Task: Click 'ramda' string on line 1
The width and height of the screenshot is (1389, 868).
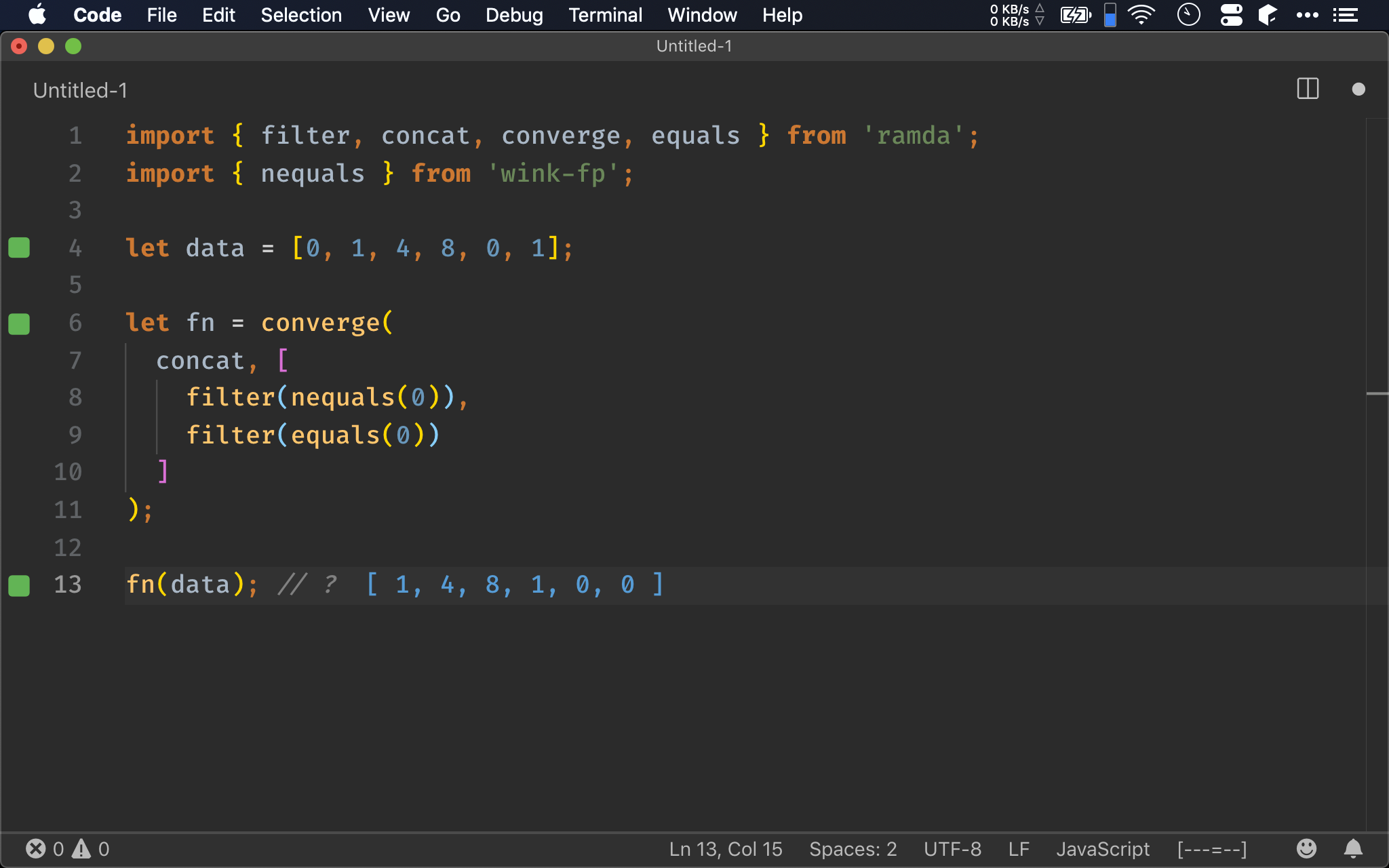Action: [914, 136]
